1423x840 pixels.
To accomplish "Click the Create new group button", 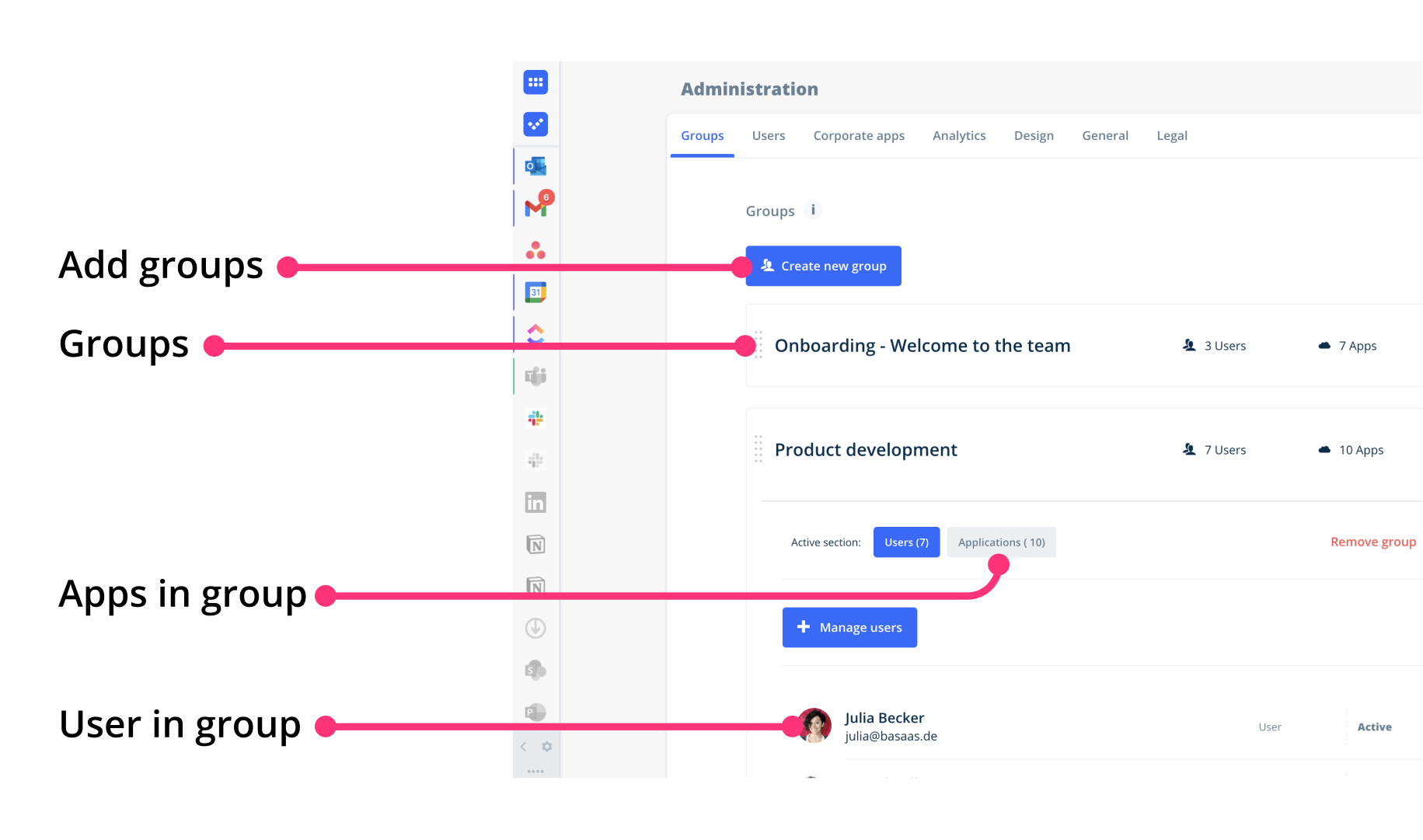I will [824, 266].
